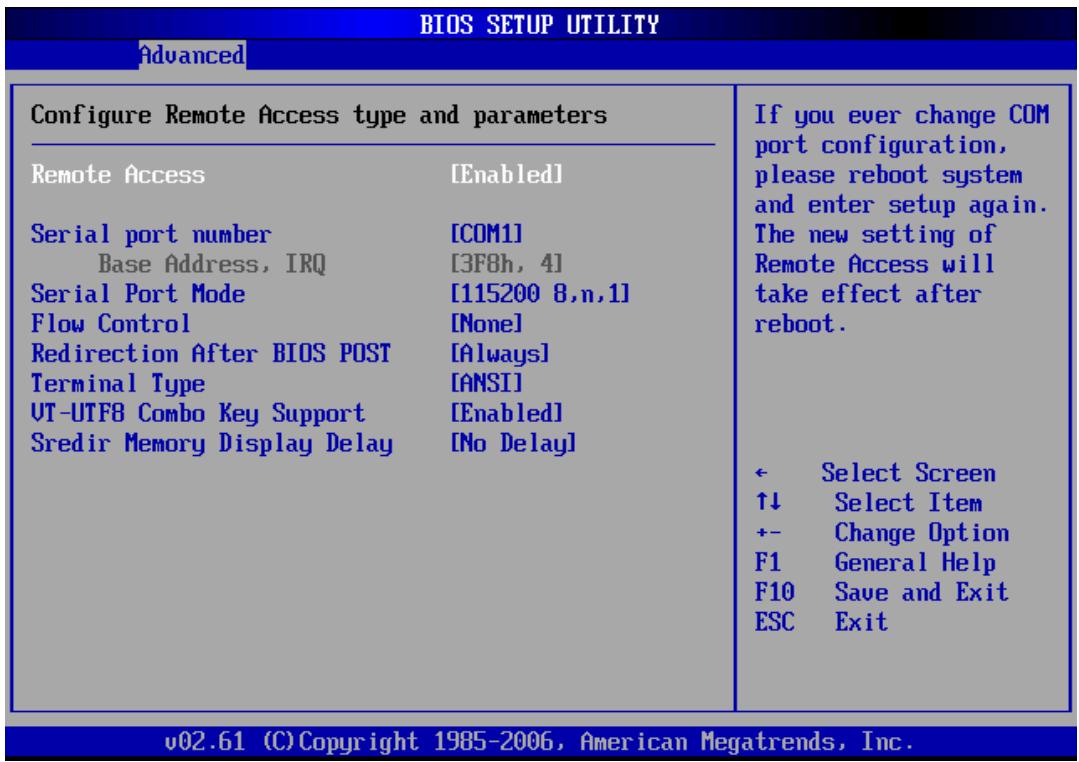Change Sredir Memory Display Delay [No Delay]
Image resolution: width=1079 pixels, height=762 pixels.
click(513, 443)
